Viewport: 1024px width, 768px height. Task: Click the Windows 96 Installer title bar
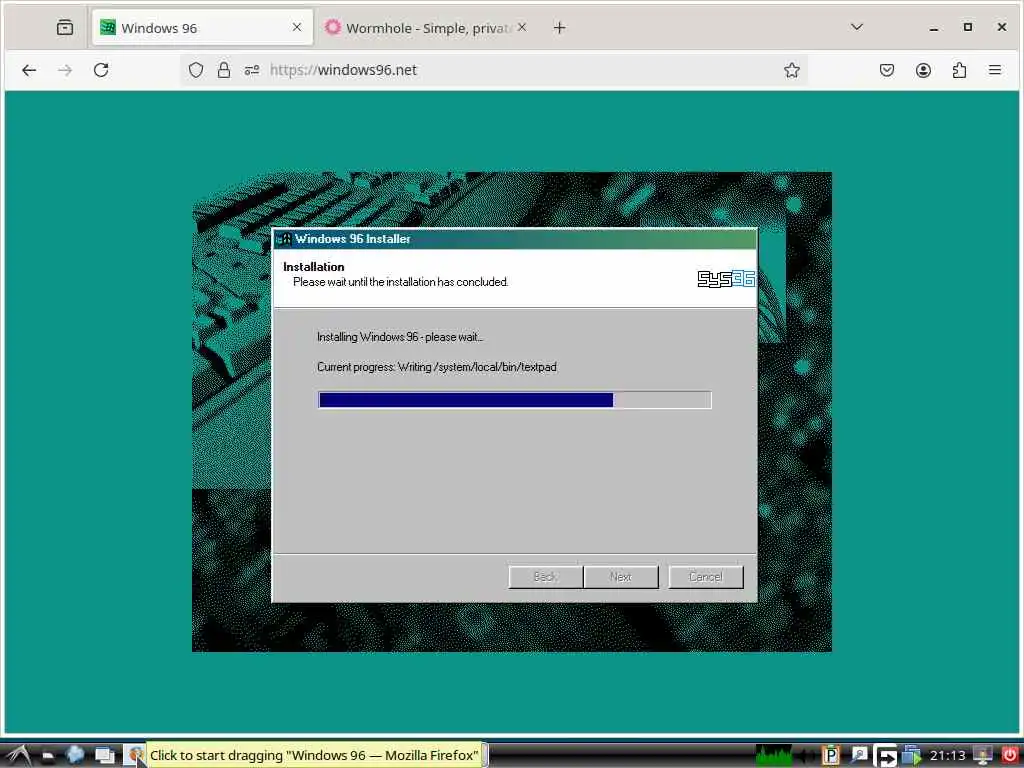(515, 239)
